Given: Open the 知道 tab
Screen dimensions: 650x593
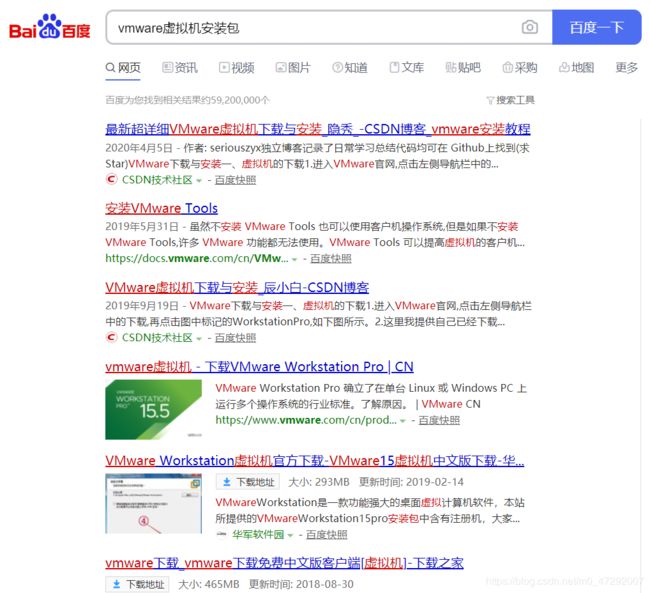Looking at the screenshot, I should [350, 68].
